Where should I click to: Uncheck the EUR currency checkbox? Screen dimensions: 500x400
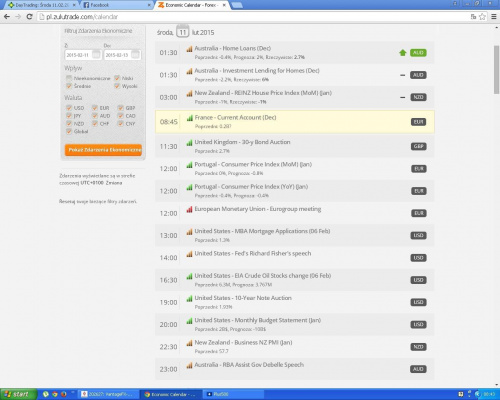pyautogui.click(x=95, y=108)
